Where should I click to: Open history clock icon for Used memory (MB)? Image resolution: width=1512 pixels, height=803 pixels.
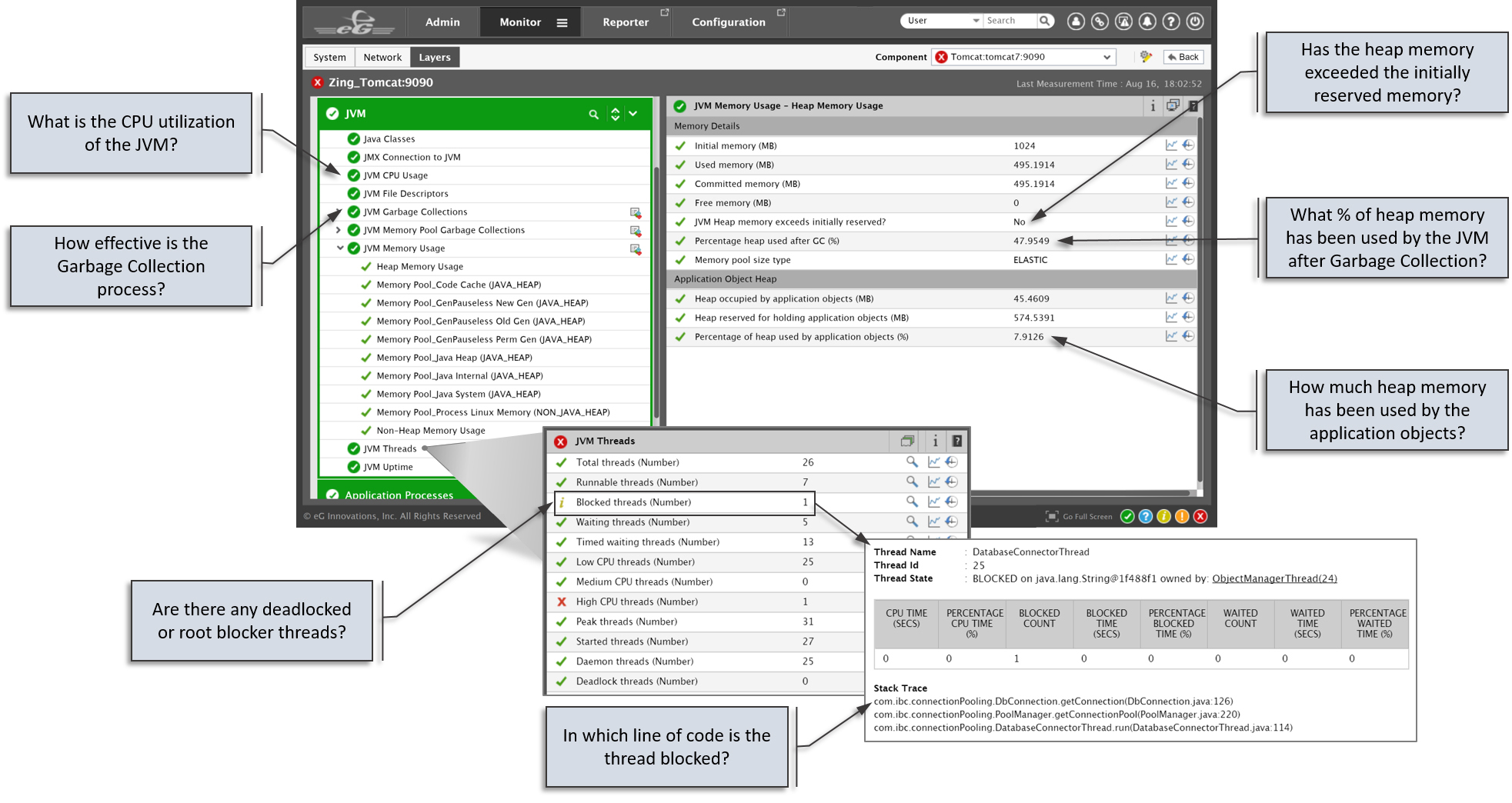pyautogui.click(x=1188, y=165)
